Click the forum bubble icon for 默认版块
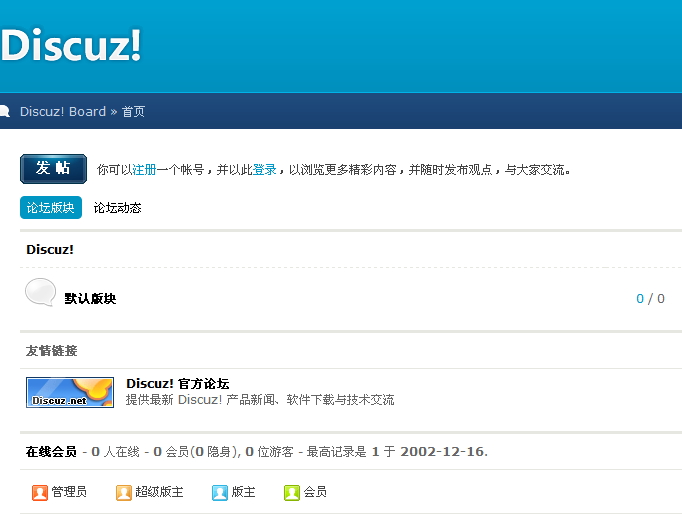The height and width of the screenshot is (524, 682). click(40, 292)
